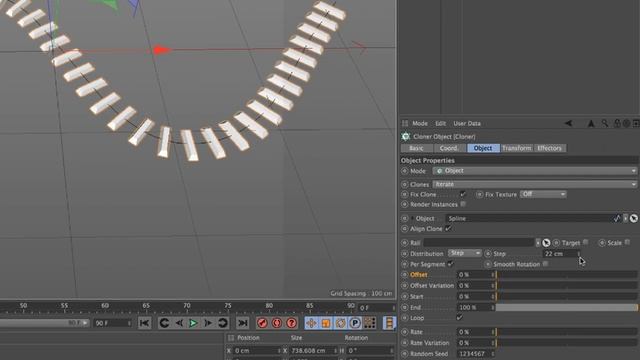Image resolution: width=640 pixels, height=360 pixels.
Task: Toggle Attribute Manager lock icon
Action: click(x=617, y=123)
